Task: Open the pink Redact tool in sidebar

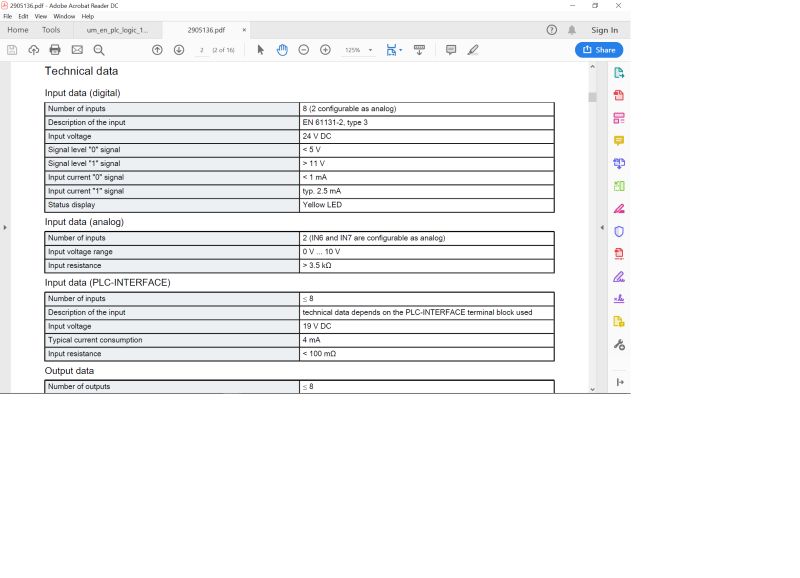Action: click(619, 209)
